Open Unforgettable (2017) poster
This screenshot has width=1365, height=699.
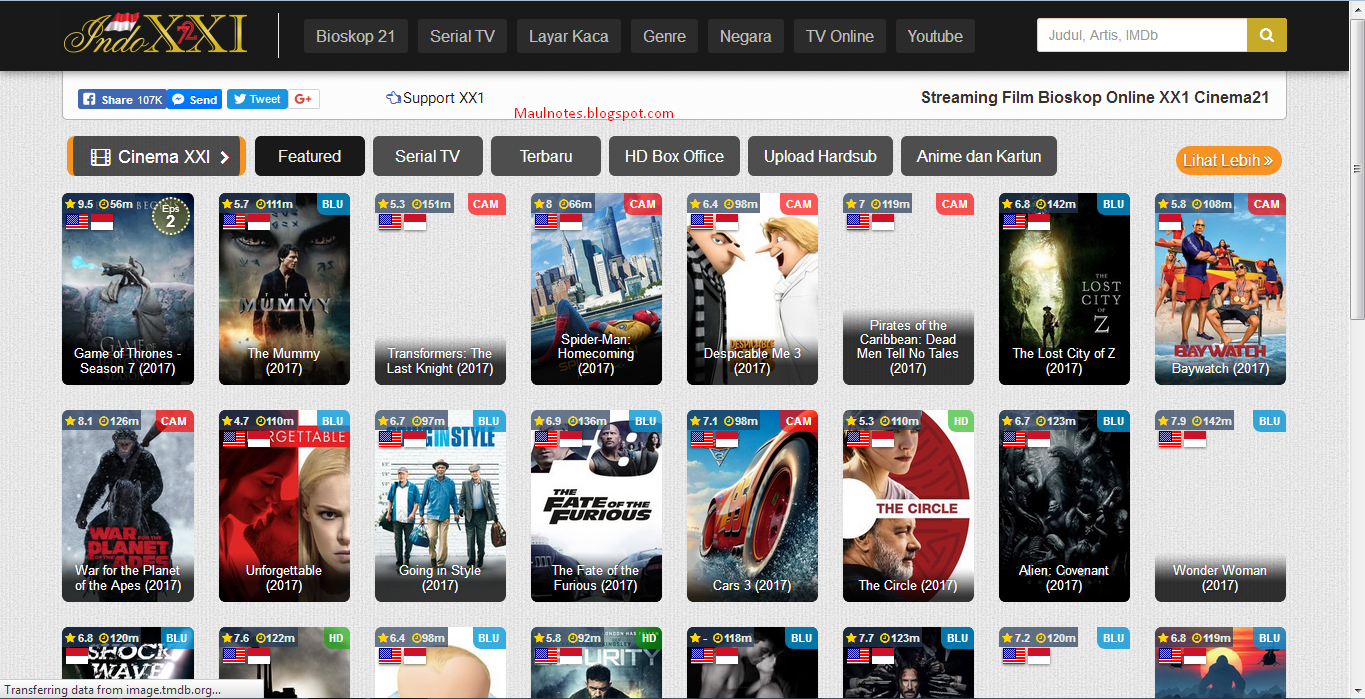click(284, 506)
